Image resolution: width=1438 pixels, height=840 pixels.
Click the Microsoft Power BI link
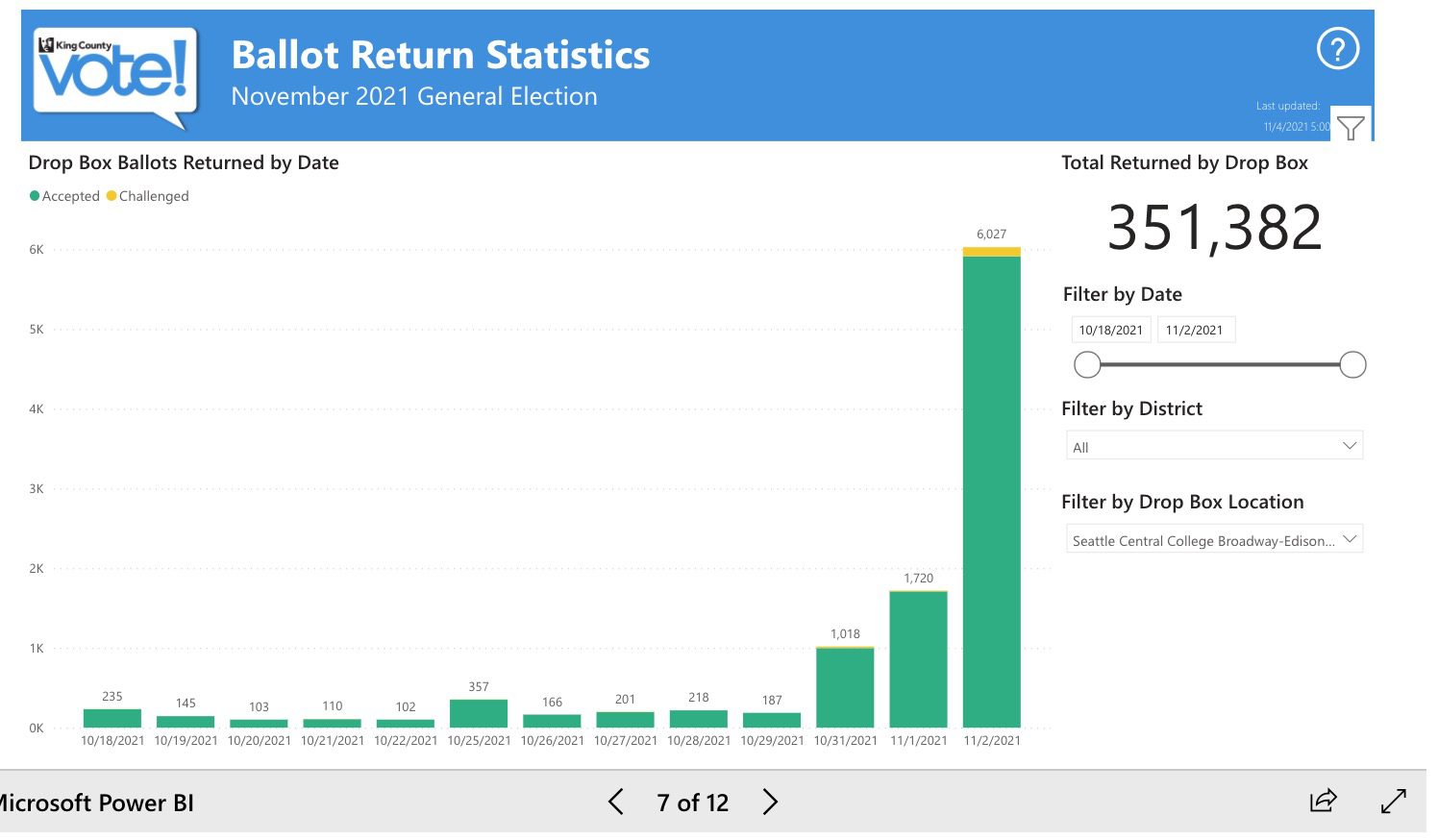pos(96,803)
